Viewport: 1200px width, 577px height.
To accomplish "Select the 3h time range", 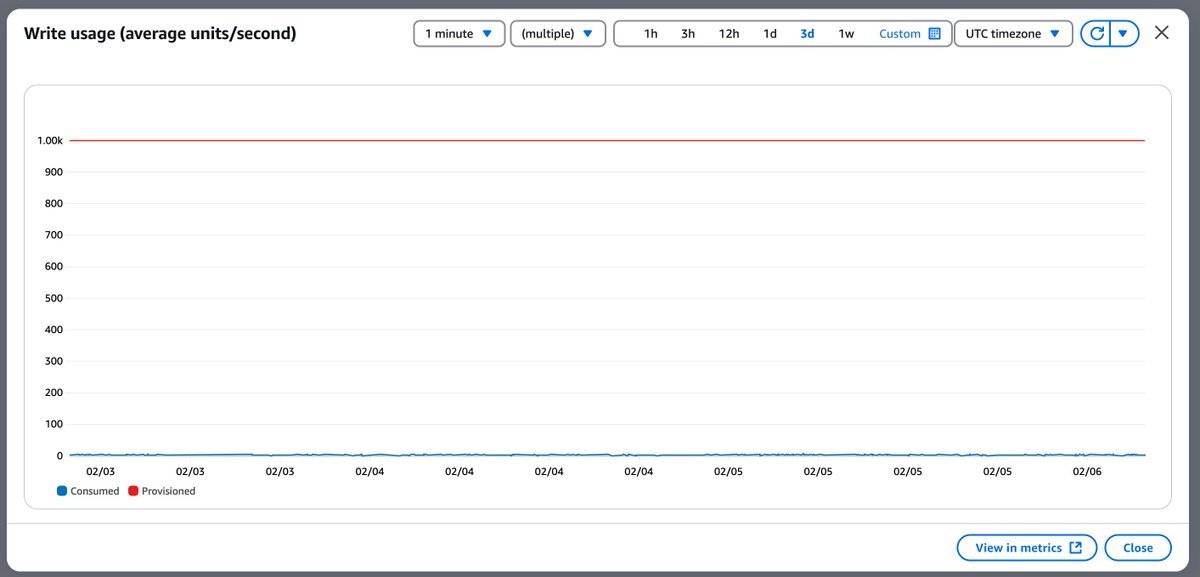I will click(x=688, y=34).
